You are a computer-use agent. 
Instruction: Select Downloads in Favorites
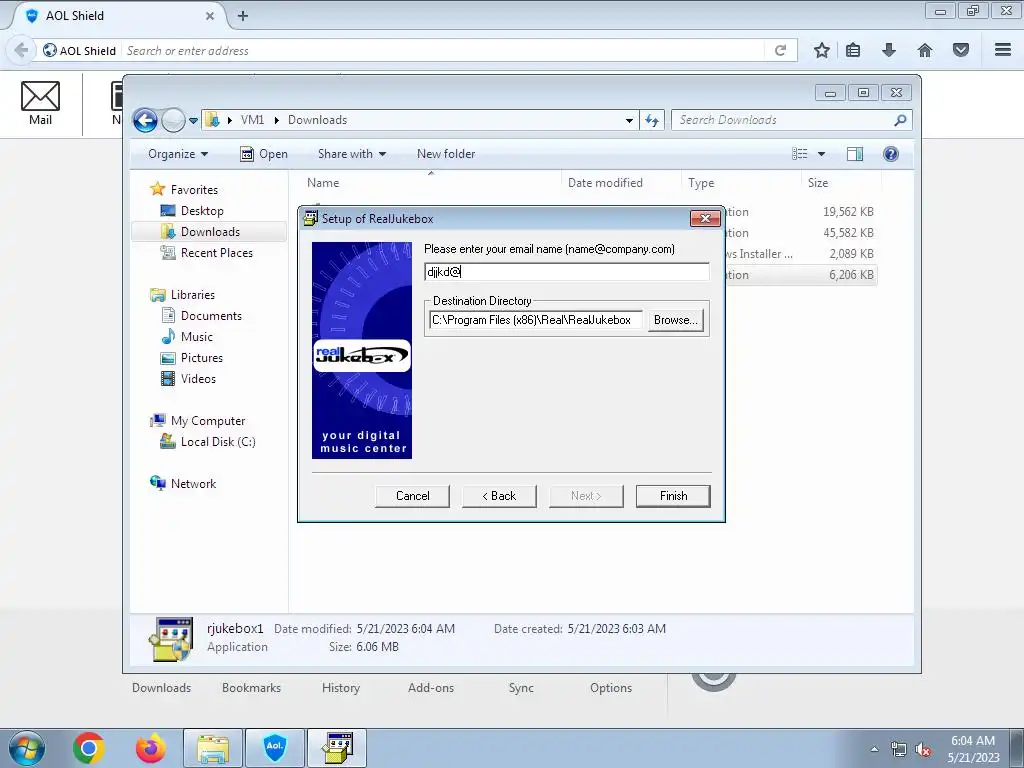click(209, 232)
